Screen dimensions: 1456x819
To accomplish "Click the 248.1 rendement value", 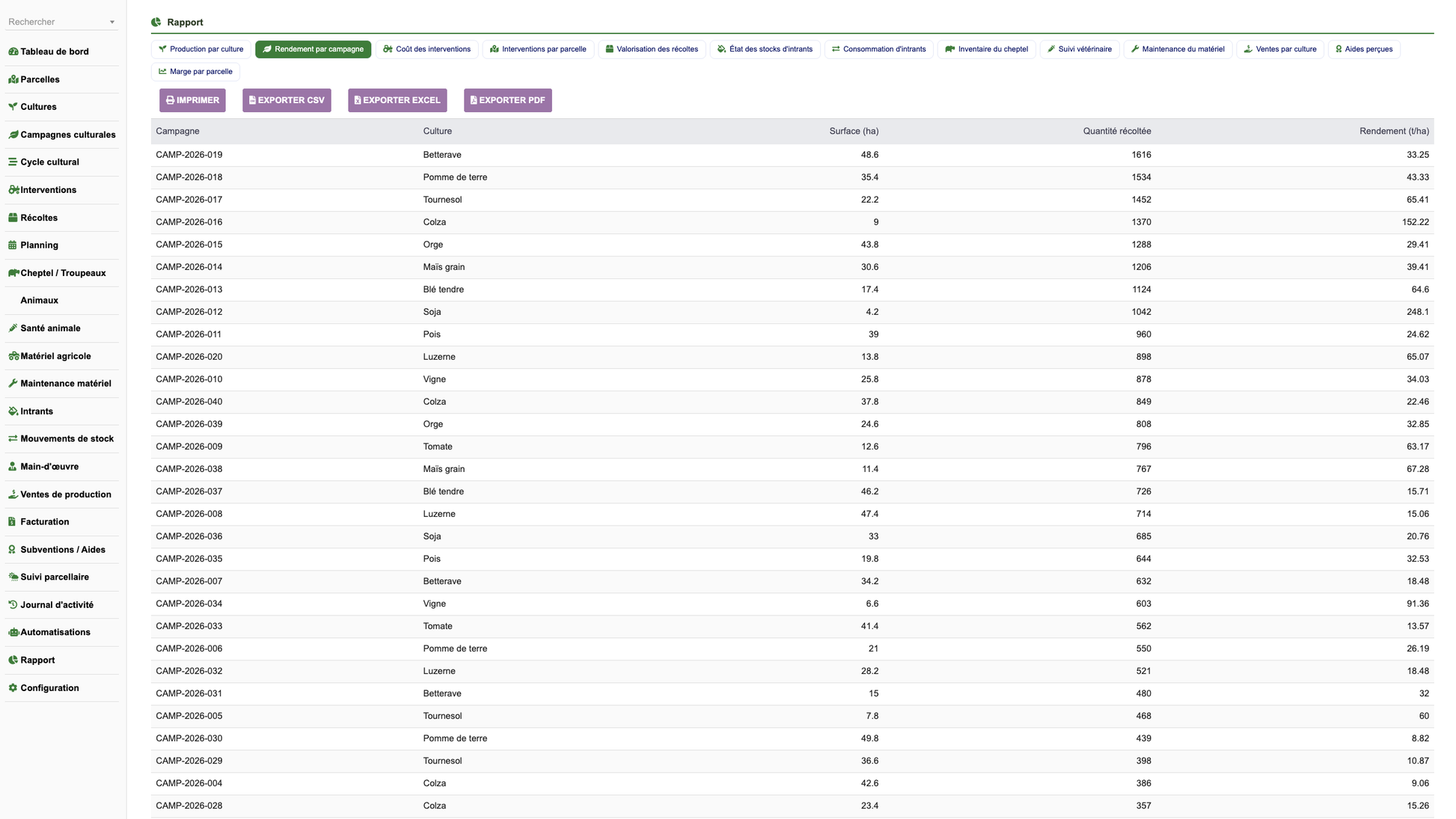I will coord(1418,312).
